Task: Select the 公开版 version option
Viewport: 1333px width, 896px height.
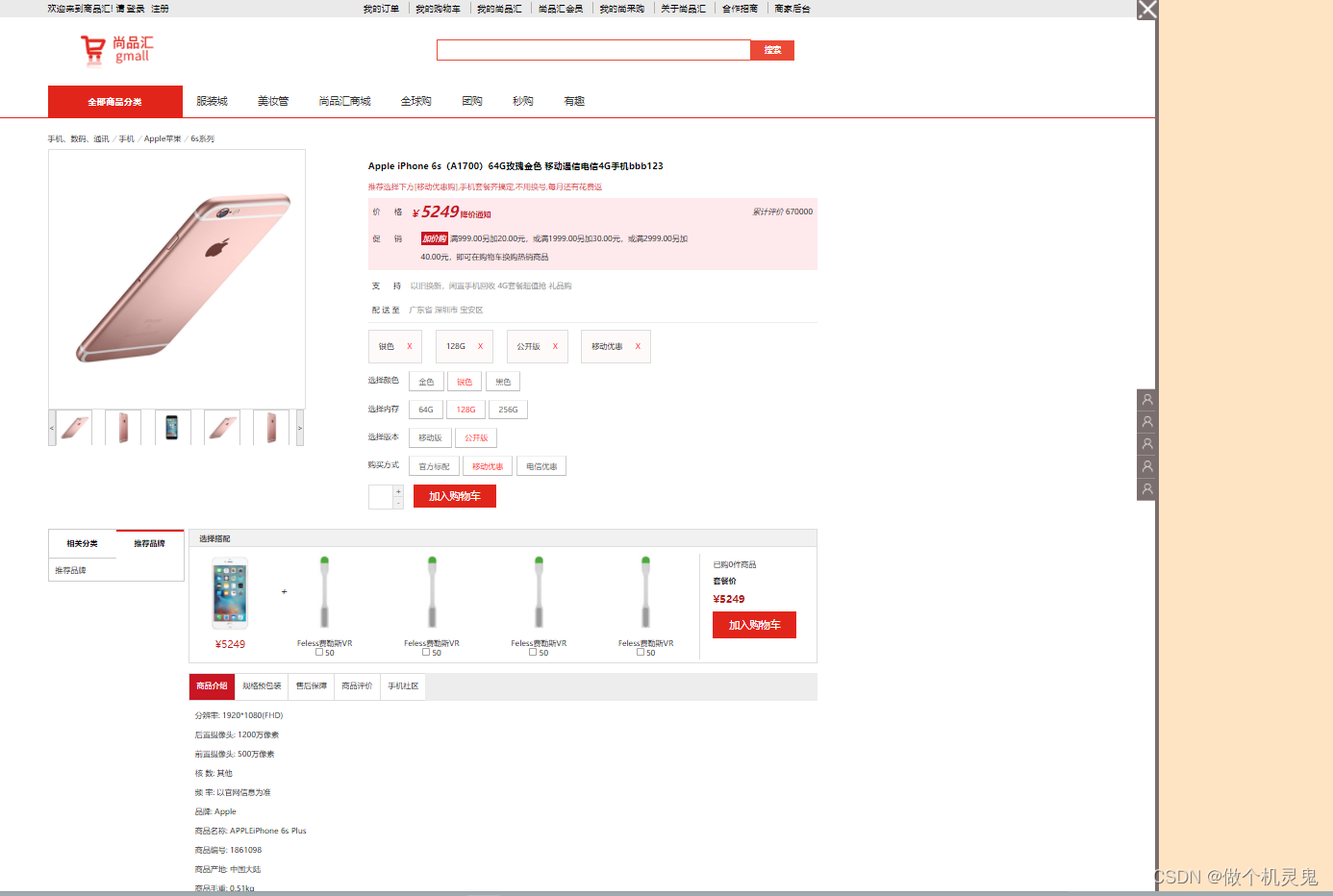Action: click(x=476, y=437)
